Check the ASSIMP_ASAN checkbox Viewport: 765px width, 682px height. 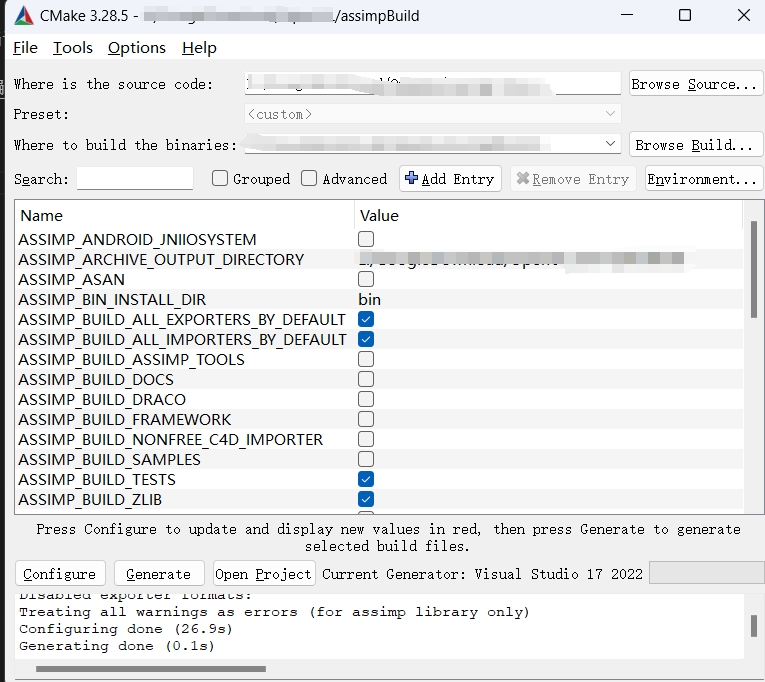366,280
